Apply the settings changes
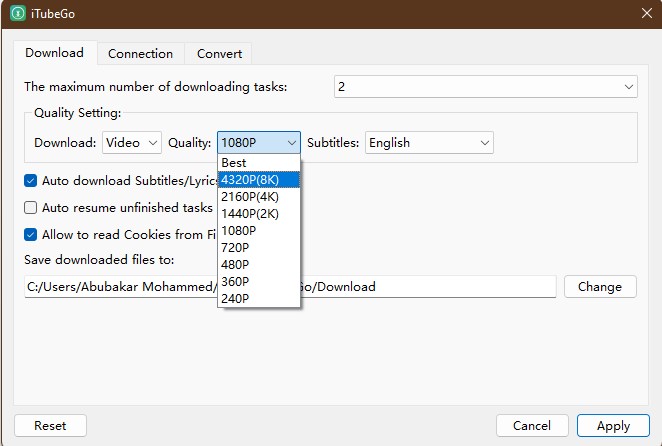The width and height of the screenshot is (662, 446). [613, 425]
